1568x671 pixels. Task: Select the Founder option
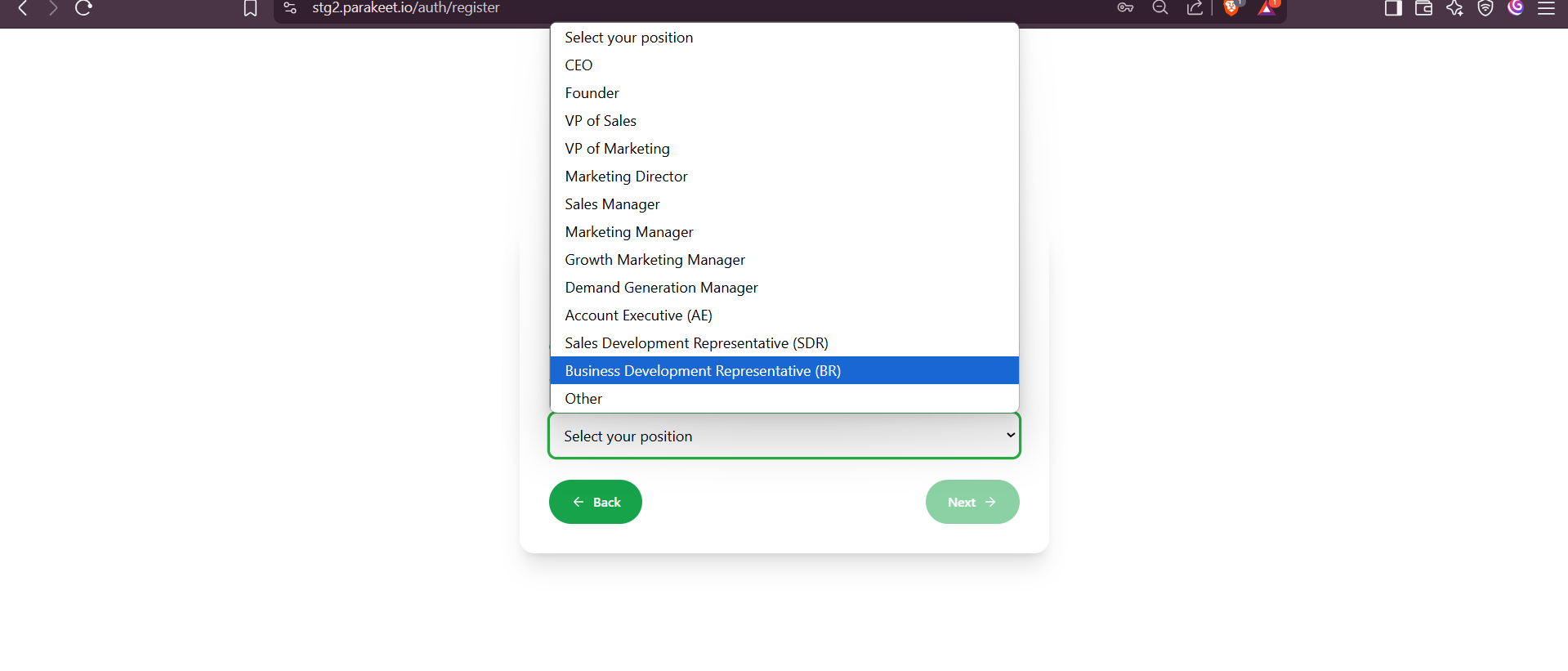coord(592,93)
